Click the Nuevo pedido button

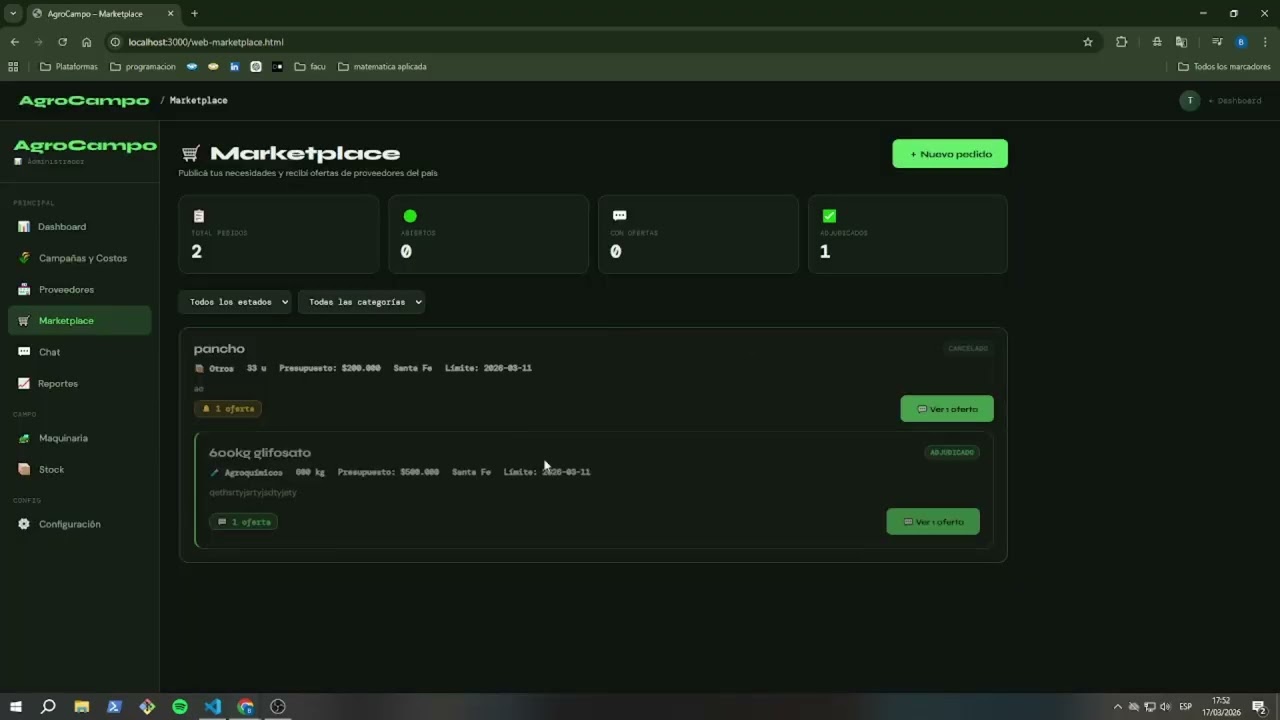pos(950,154)
